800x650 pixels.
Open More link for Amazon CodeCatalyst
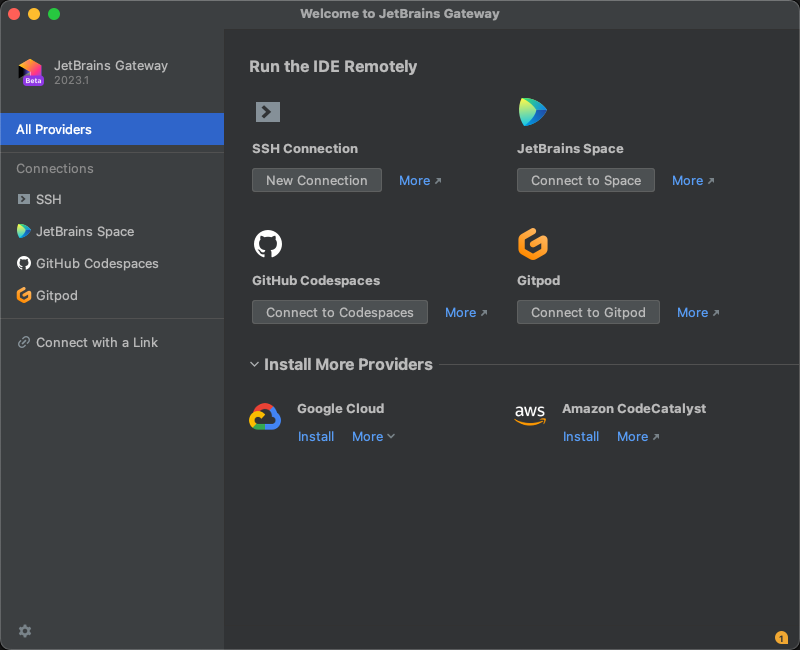pyautogui.click(x=638, y=437)
